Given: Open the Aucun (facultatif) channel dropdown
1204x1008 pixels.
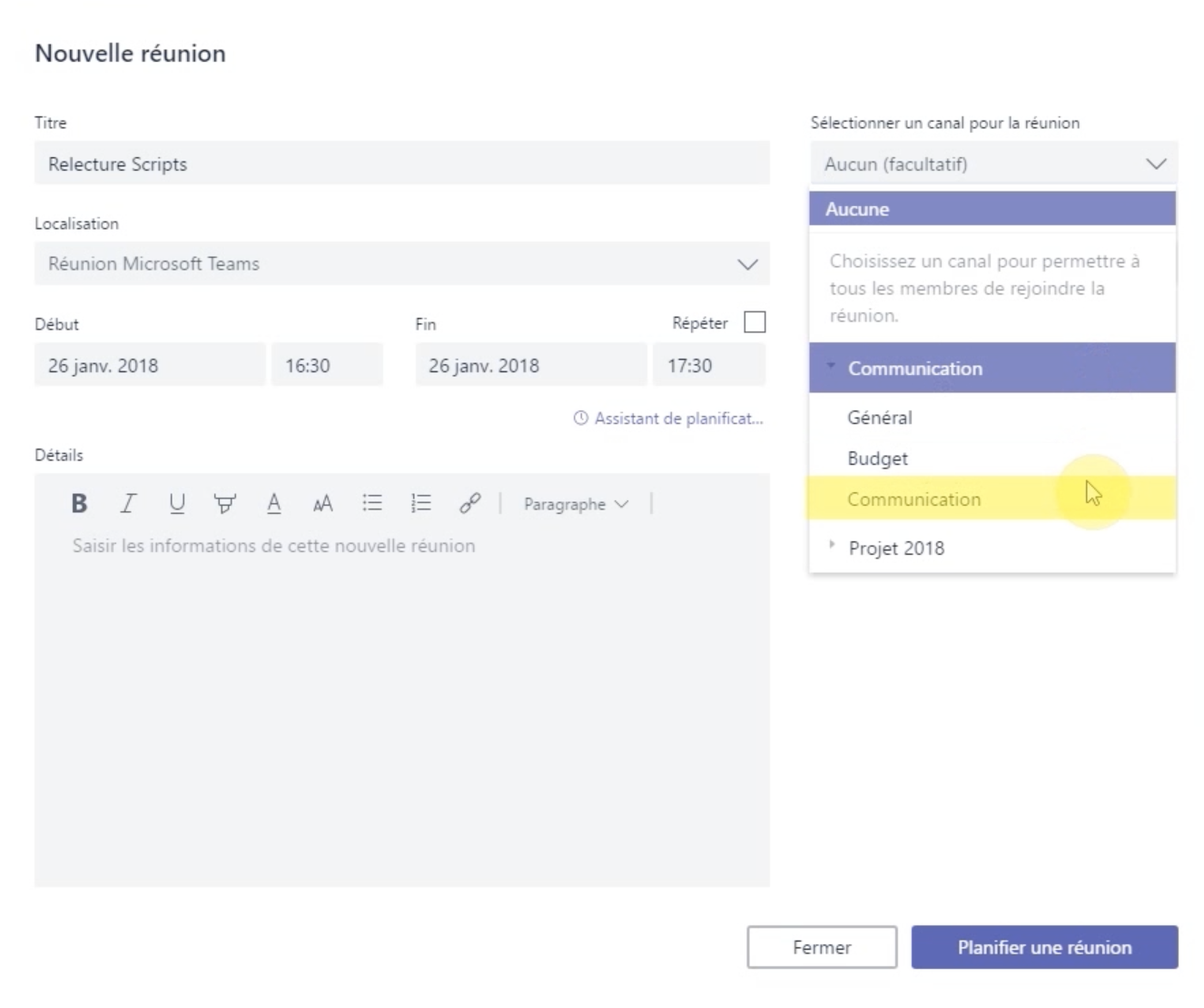Looking at the screenshot, I should coord(994,163).
